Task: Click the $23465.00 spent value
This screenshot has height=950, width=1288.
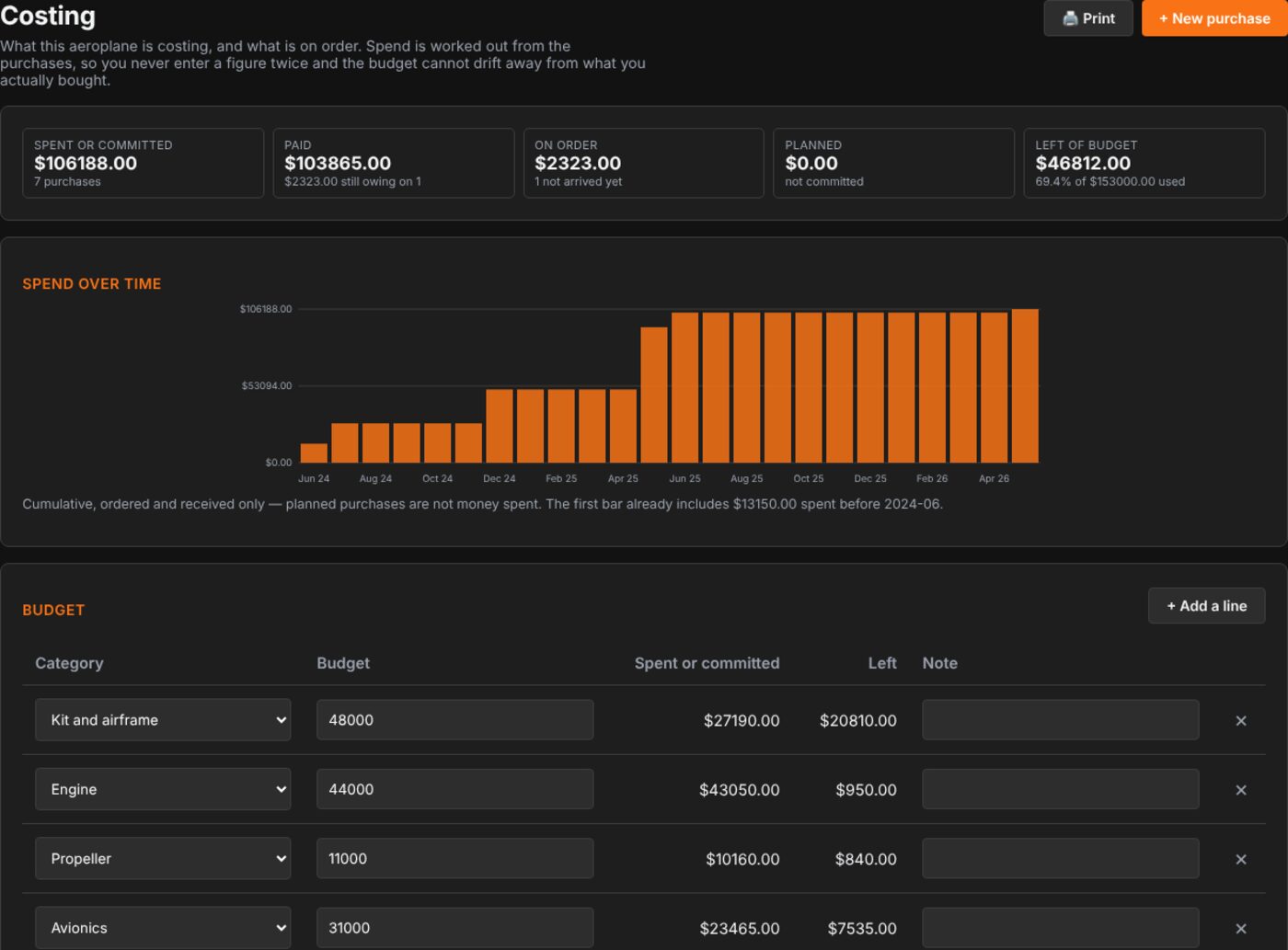Action: (x=740, y=928)
